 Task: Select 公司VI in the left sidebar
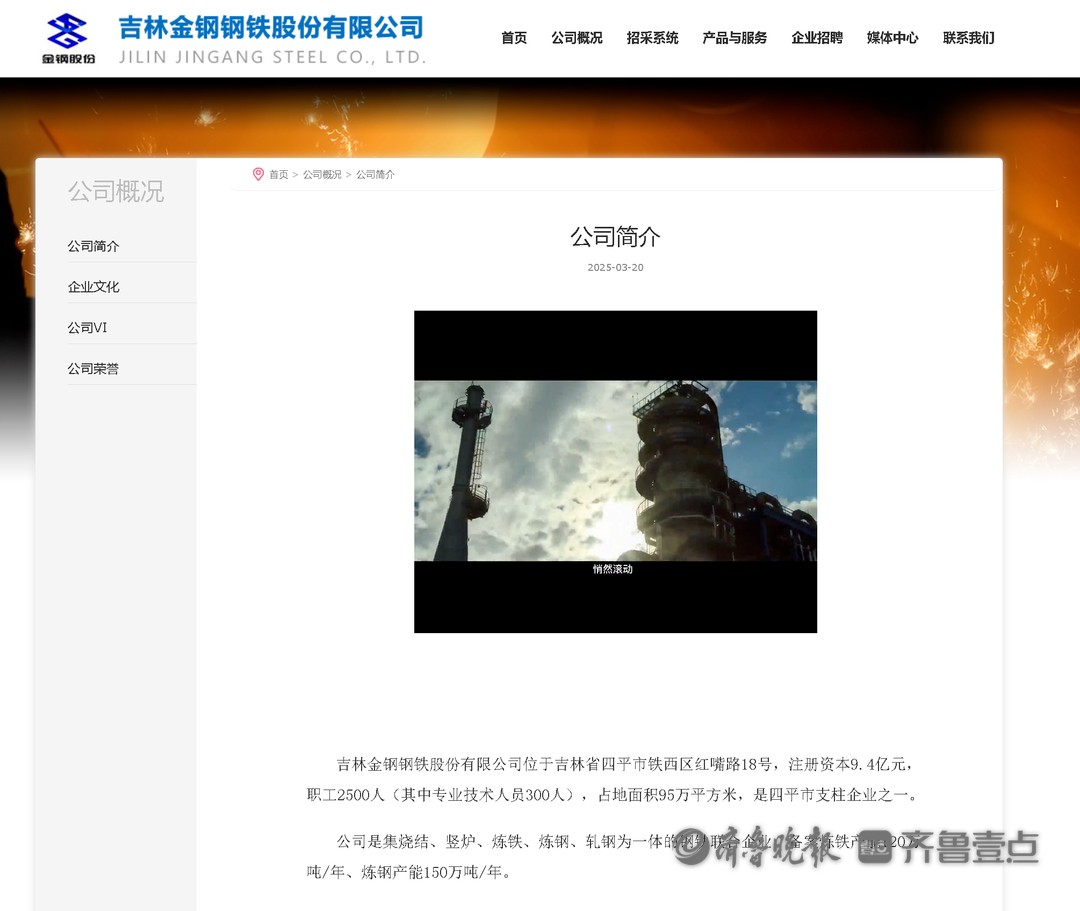[87, 328]
